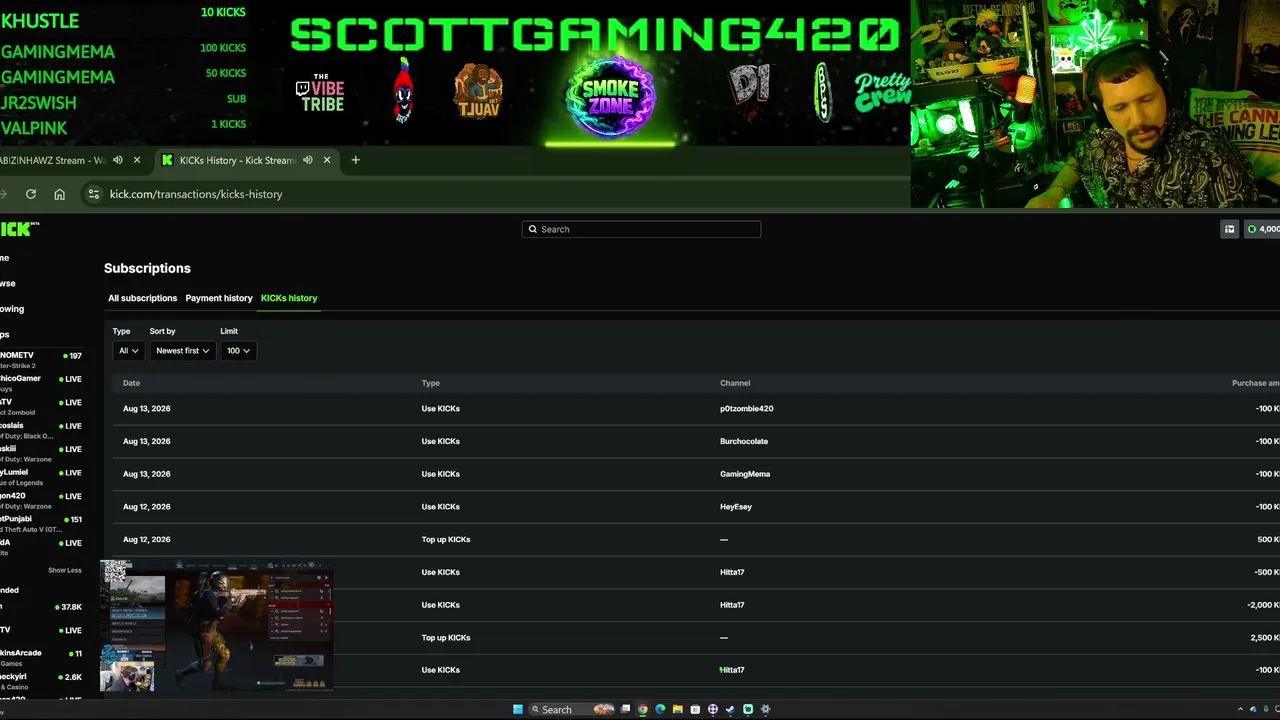Open the Windows Start menu
Viewport: 1280px width, 720px height.
518,709
